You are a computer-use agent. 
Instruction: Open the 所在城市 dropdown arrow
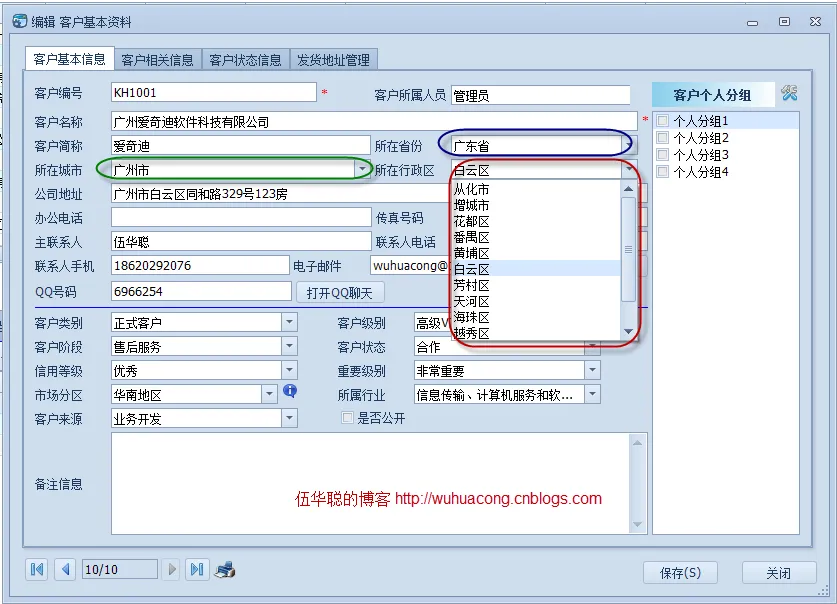[362, 170]
